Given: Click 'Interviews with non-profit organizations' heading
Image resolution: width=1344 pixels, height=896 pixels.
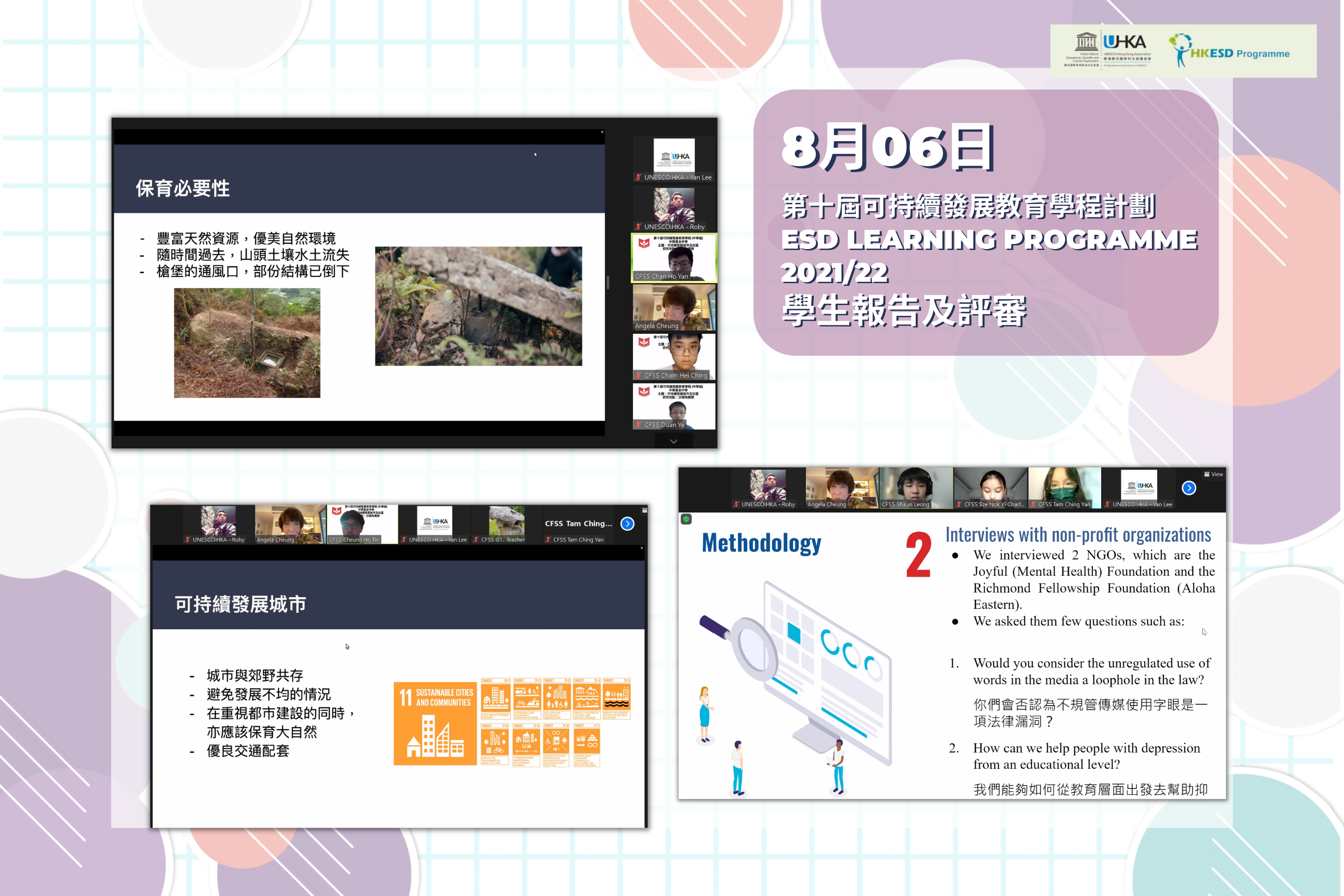Looking at the screenshot, I should click(1078, 534).
